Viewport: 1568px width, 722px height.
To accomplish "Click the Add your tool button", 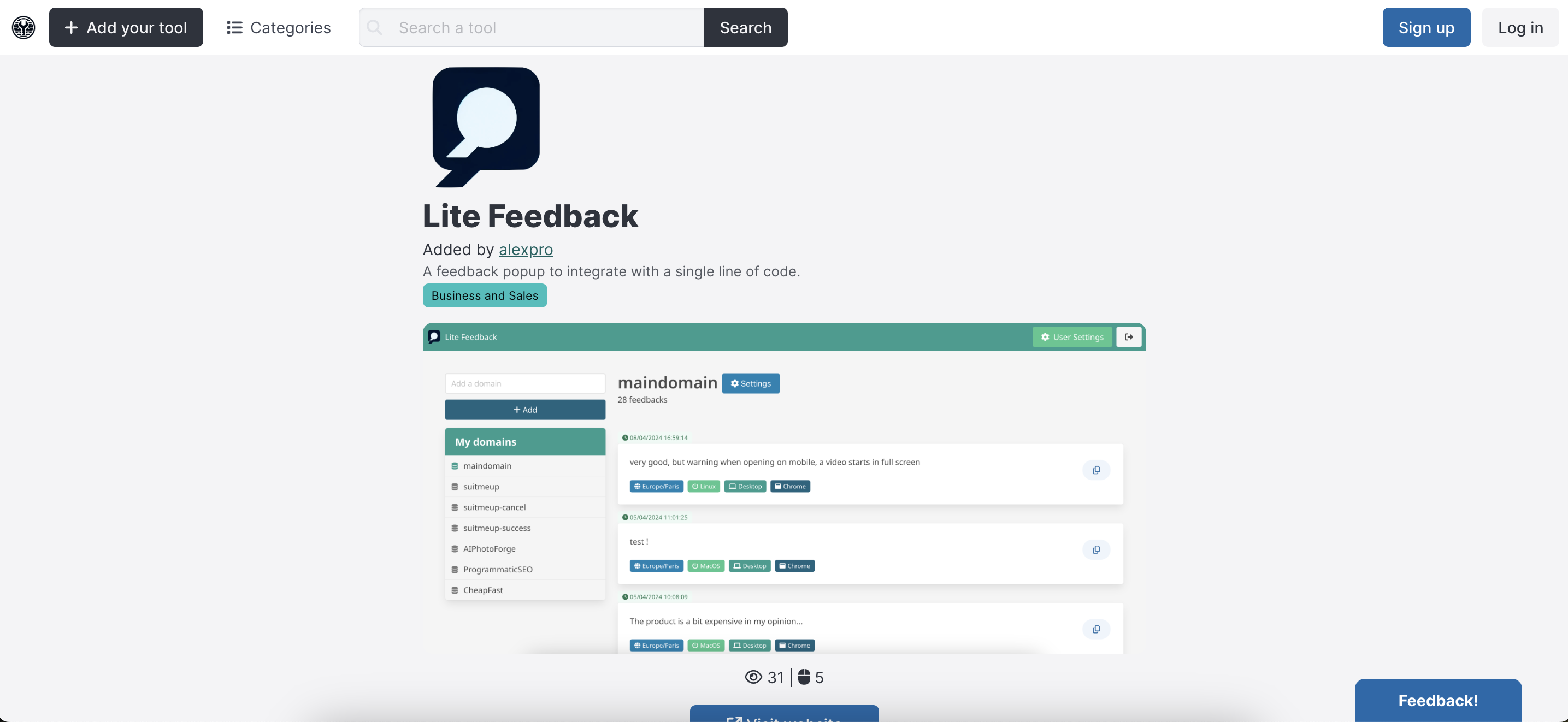I will pos(126,27).
